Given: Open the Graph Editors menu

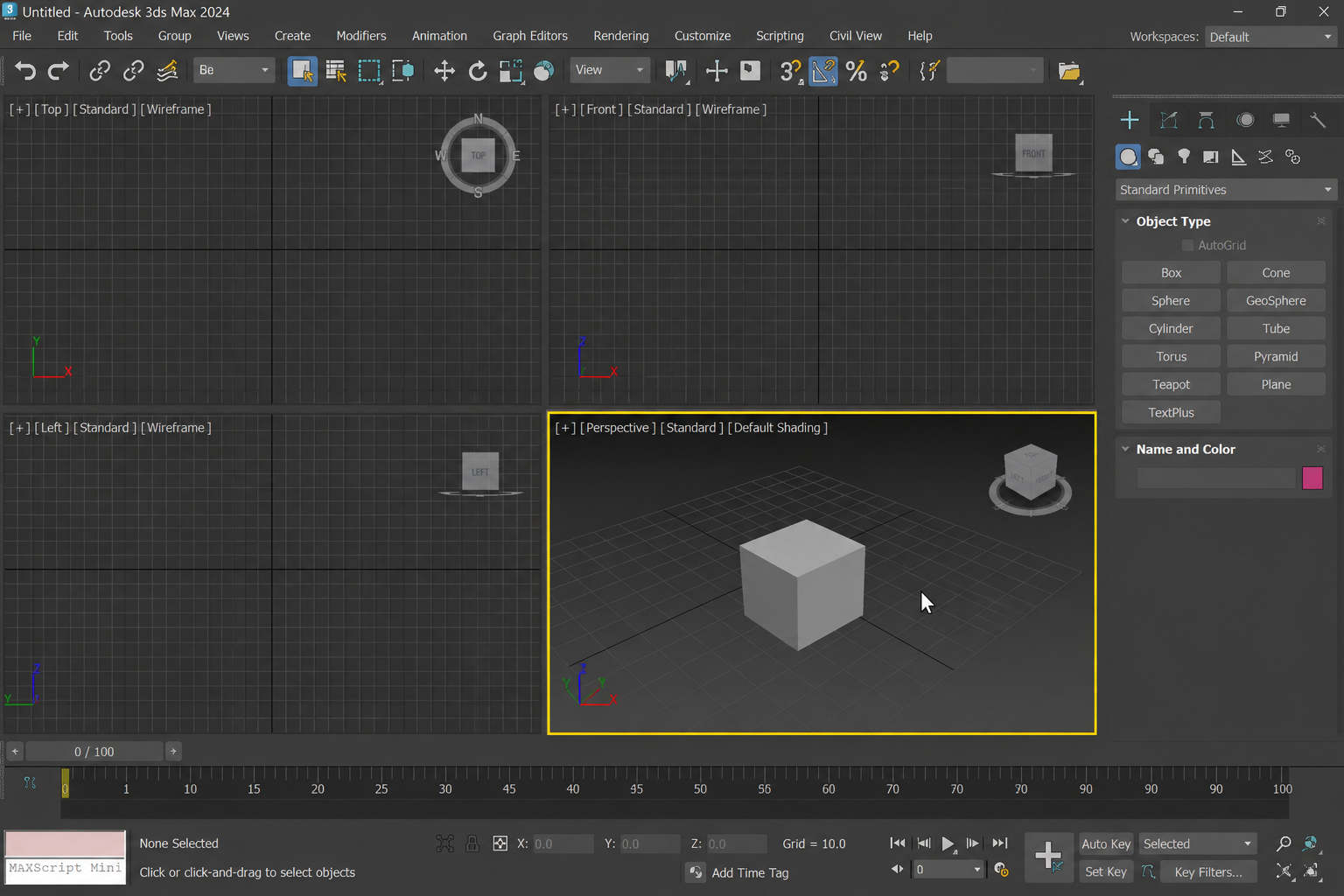Looking at the screenshot, I should click(x=530, y=36).
